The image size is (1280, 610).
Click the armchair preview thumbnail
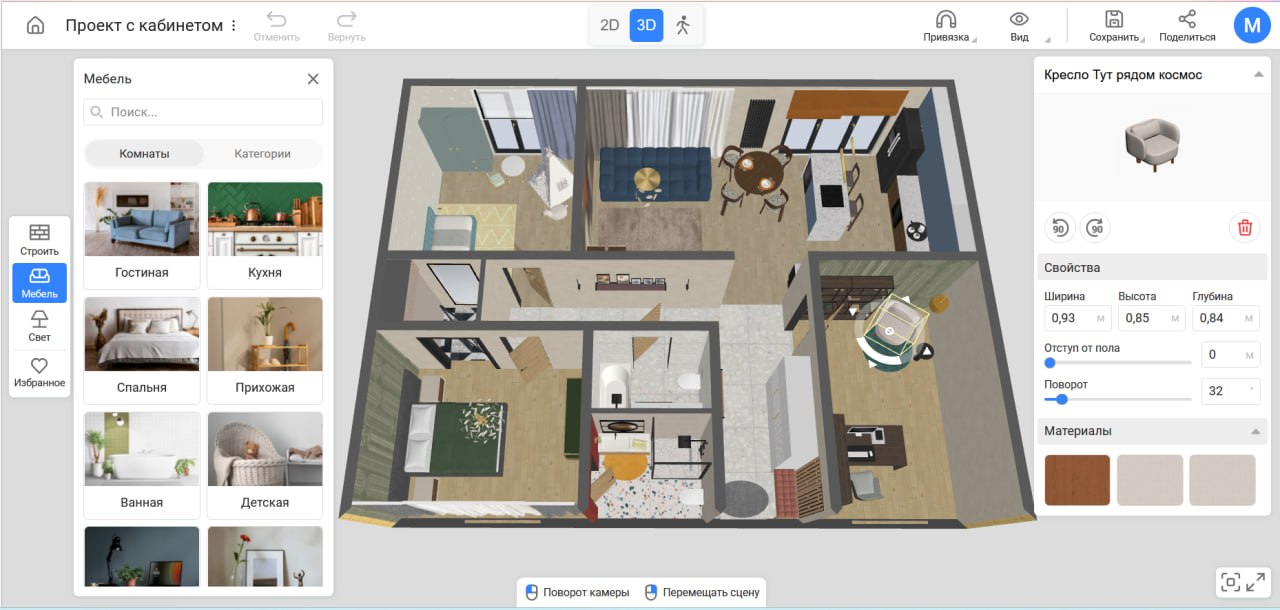(1152, 146)
